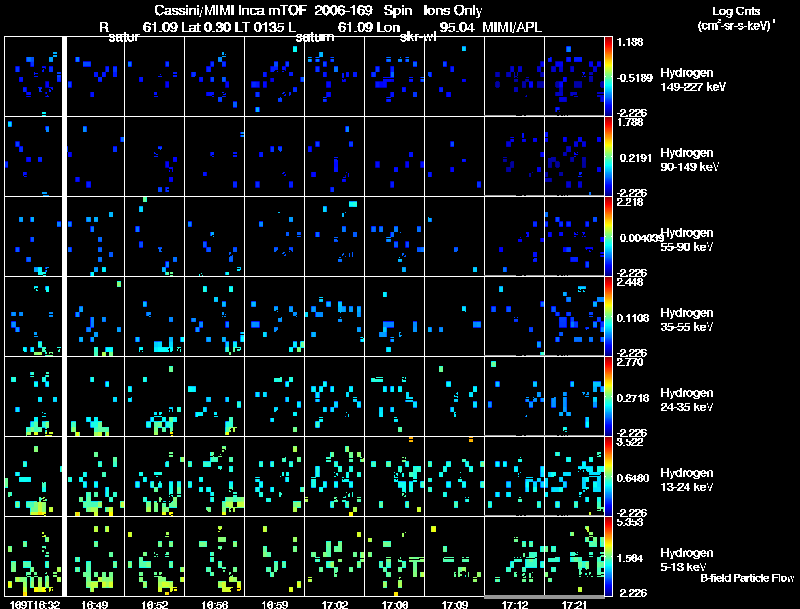
Task: Click the 17:12 time axis label
Action: tap(514, 605)
